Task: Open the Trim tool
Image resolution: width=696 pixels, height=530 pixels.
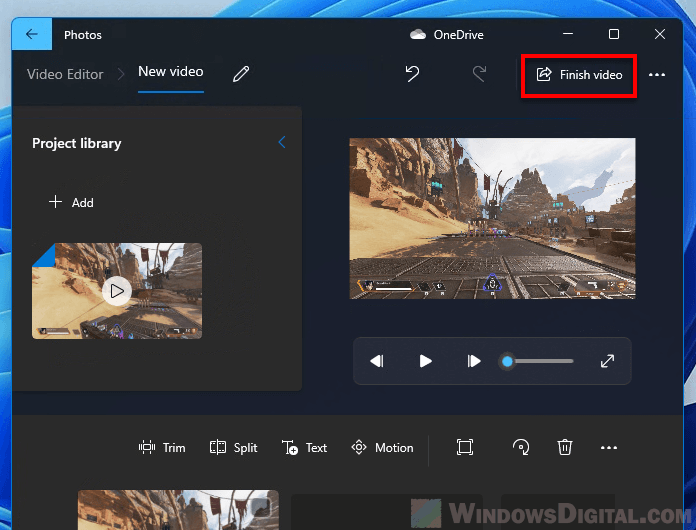Action: tap(162, 447)
